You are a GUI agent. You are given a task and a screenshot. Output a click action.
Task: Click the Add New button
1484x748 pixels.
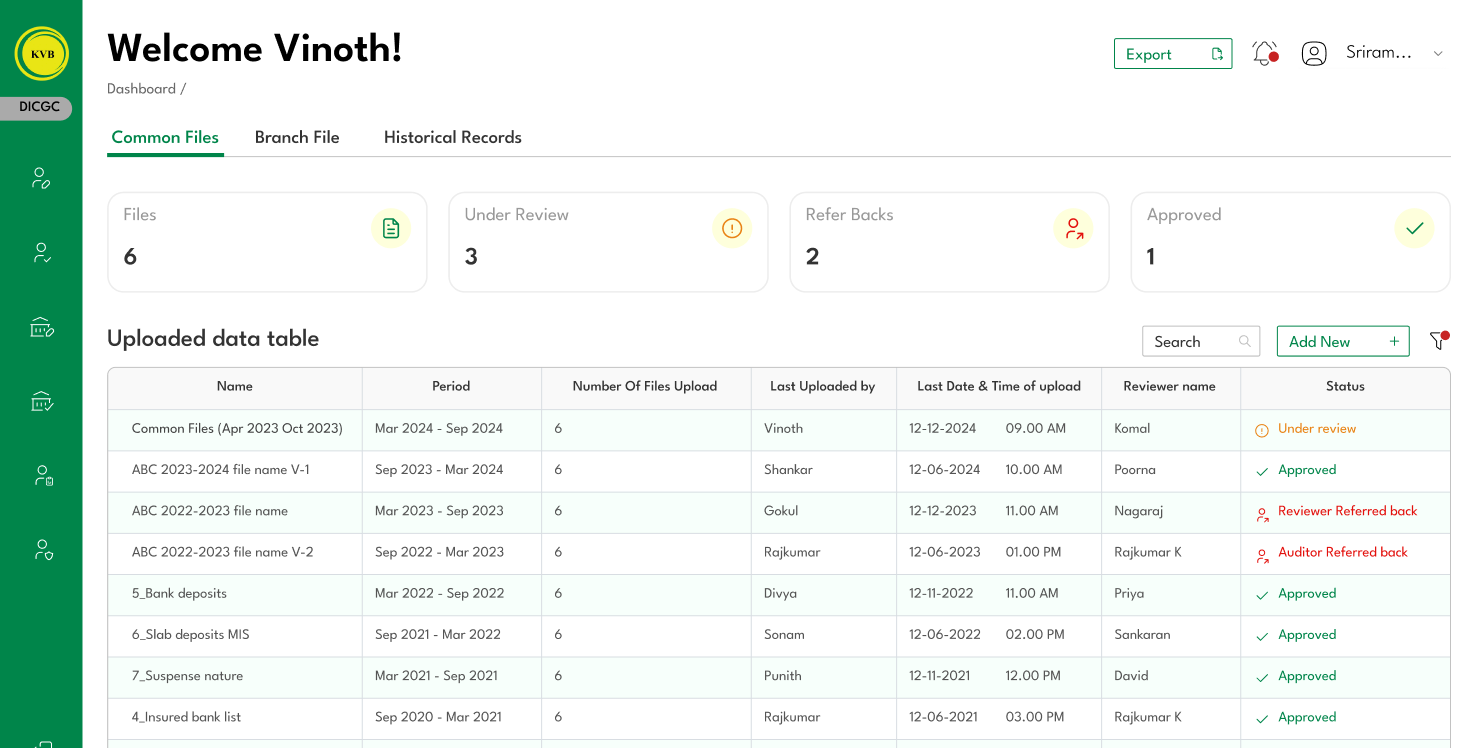pyautogui.click(x=1343, y=341)
